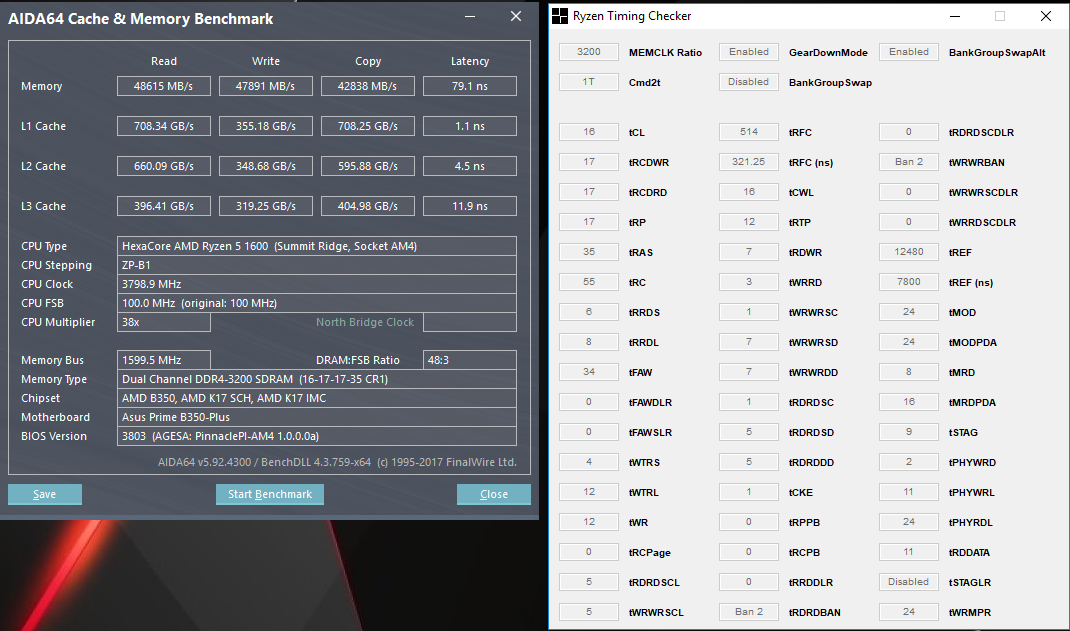Click L2 Cache Read value 660.09 GB/s
The image size is (1070, 631).
point(164,166)
